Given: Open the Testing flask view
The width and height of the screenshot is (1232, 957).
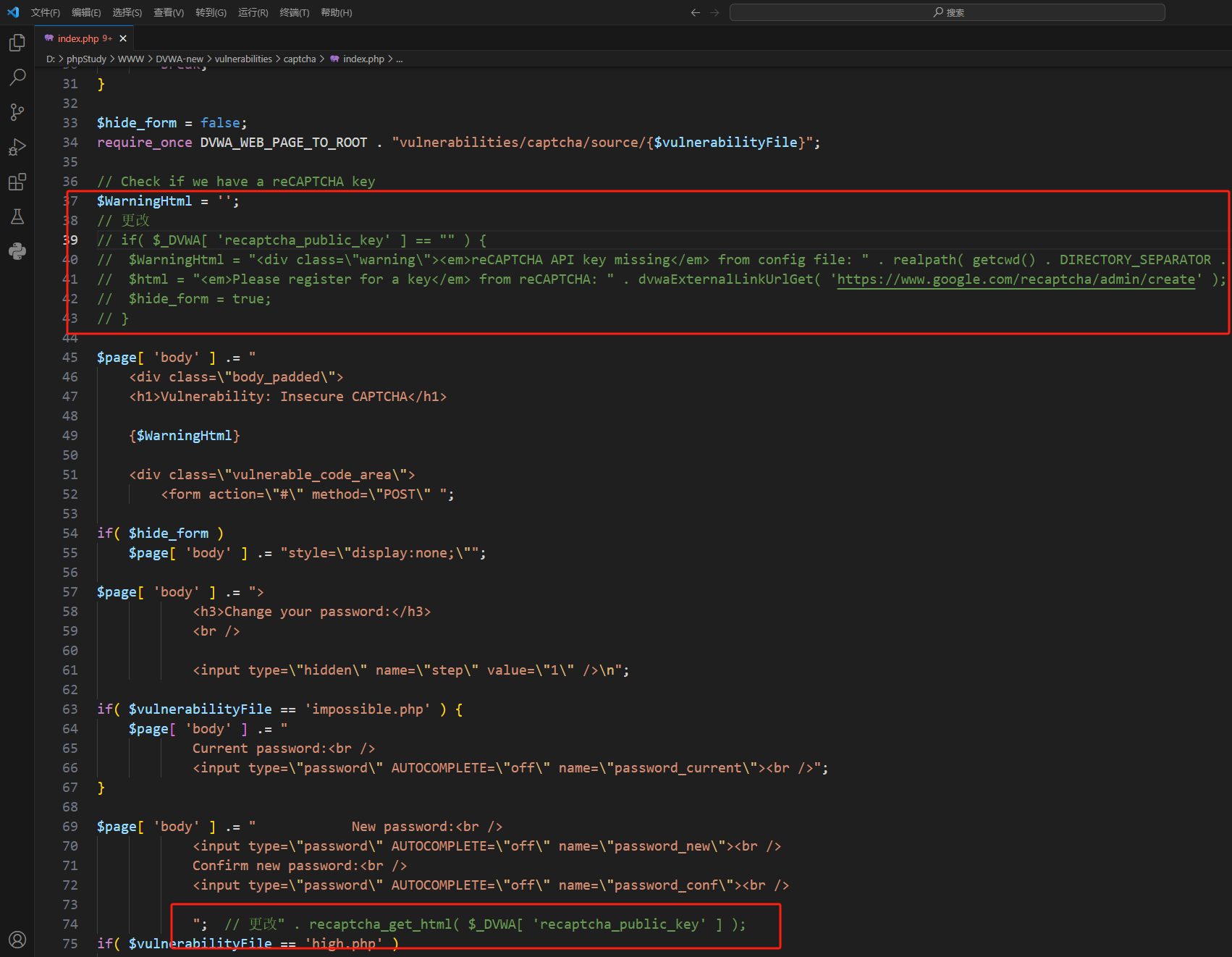Looking at the screenshot, I should click(17, 216).
